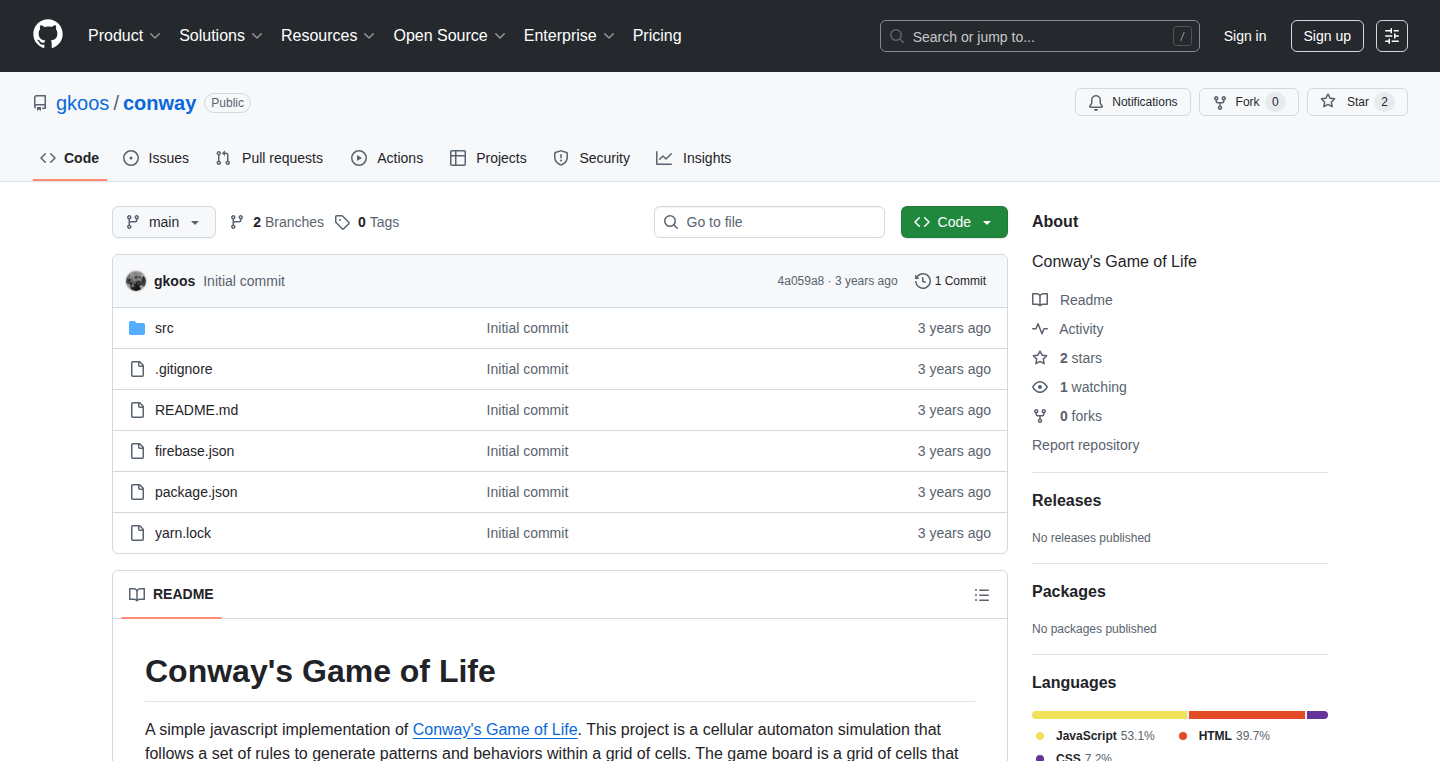Expand the Enterprise menu

coord(569,35)
